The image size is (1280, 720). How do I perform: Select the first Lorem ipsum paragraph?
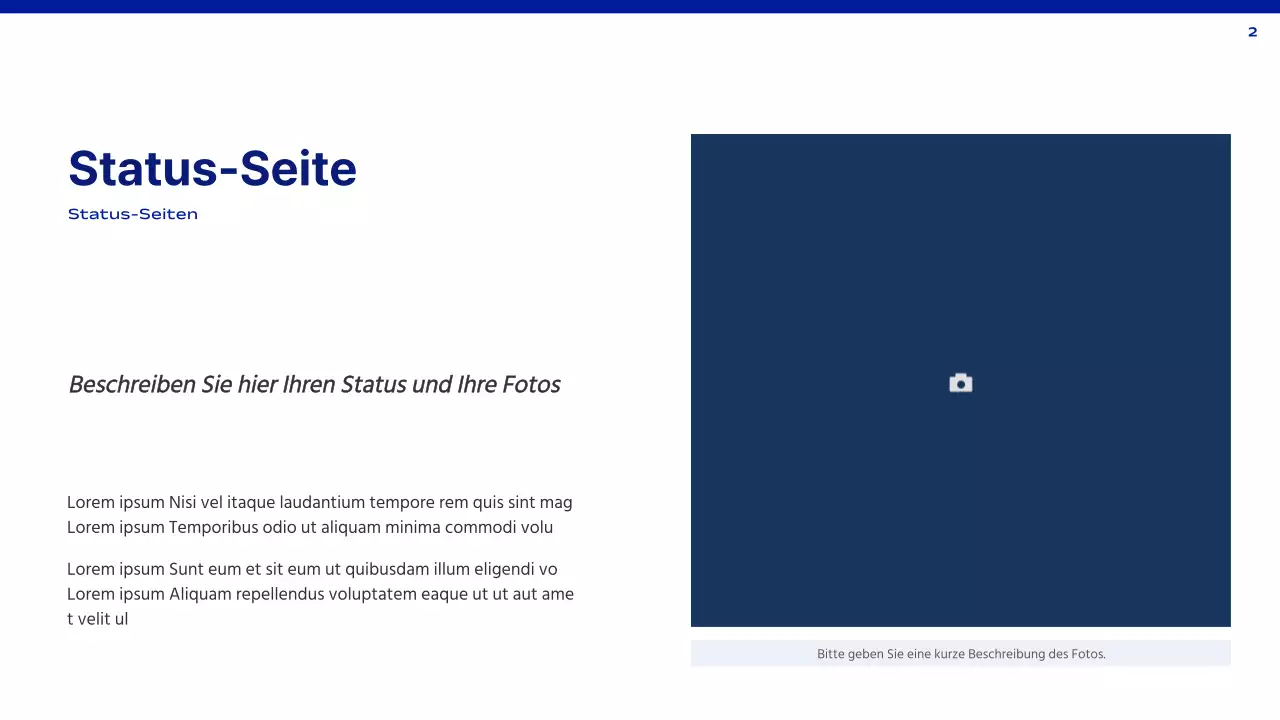click(x=320, y=514)
